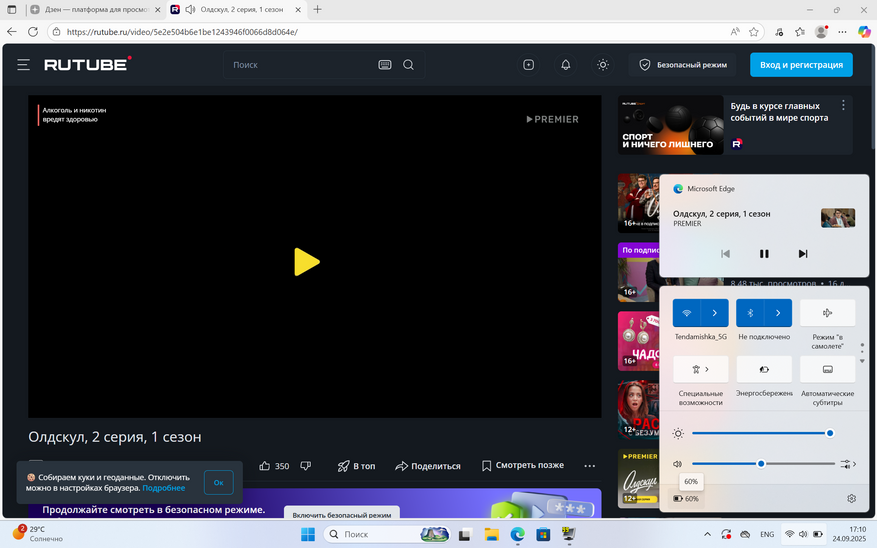Mute tab via the speaker icon
The image size is (877, 548).
[190, 10]
